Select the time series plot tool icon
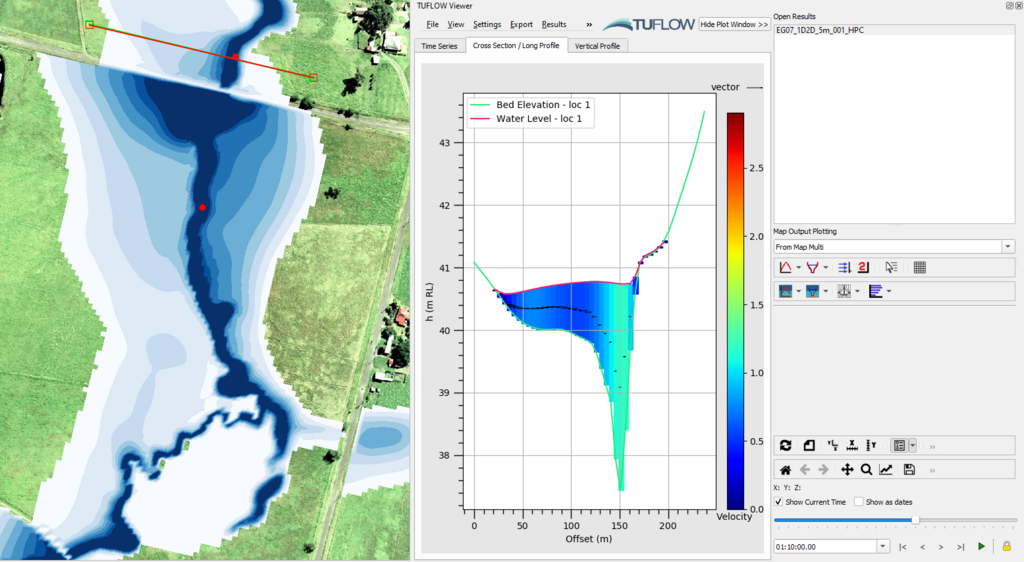The width and height of the screenshot is (1024, 562). coord(786,267)
